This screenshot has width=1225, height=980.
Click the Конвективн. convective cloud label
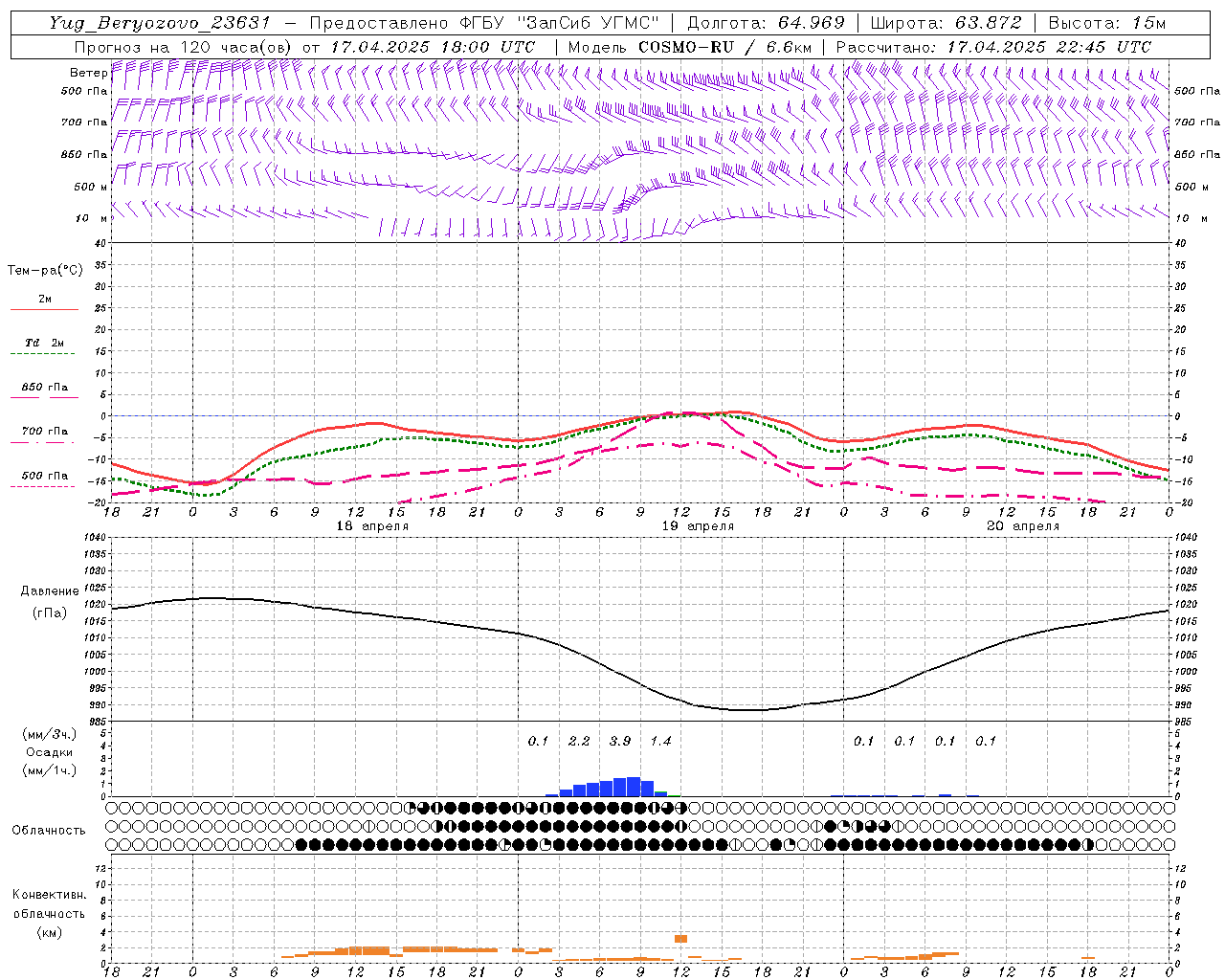[x=49, y=895]
